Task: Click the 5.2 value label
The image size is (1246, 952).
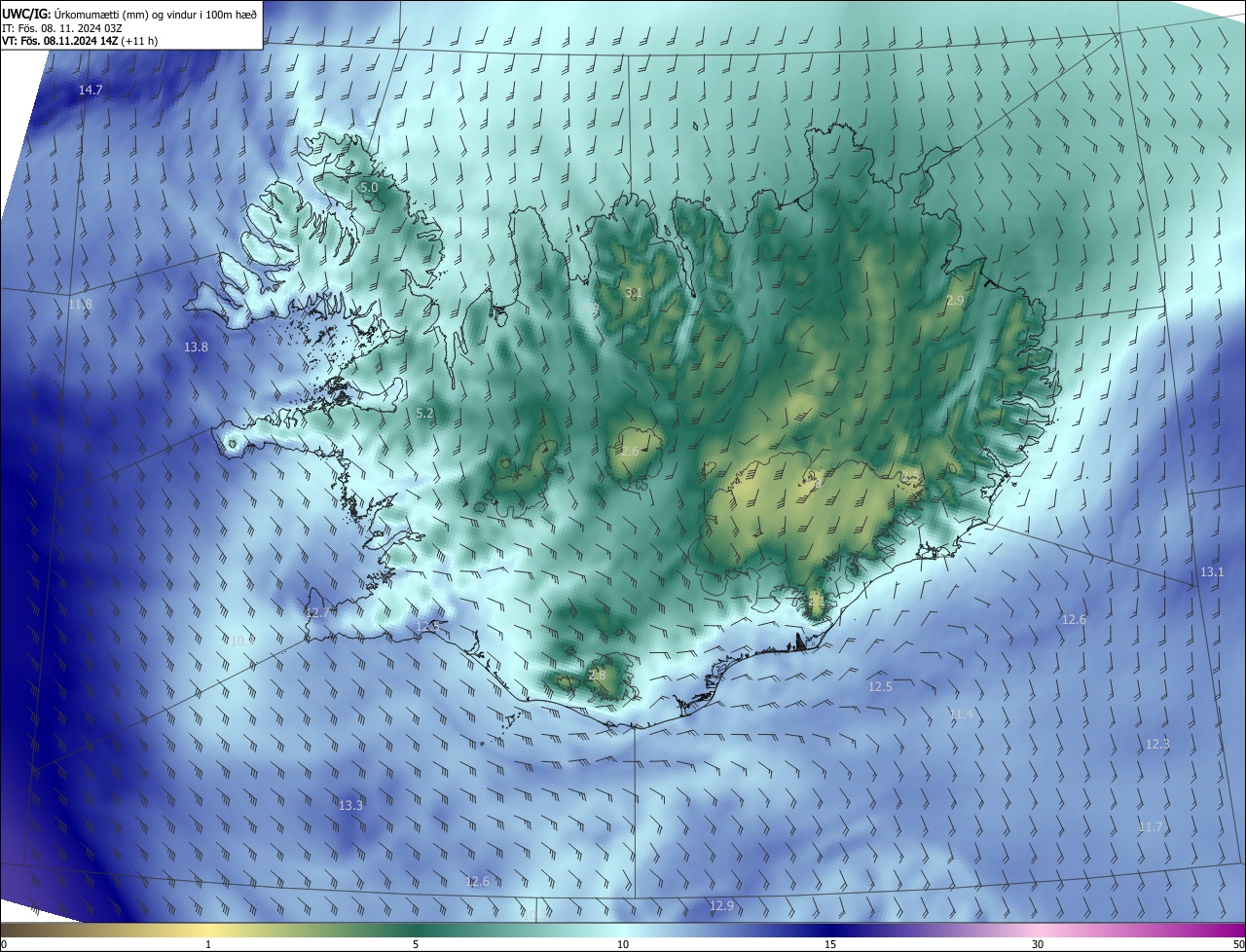Action: click(424, 414)
